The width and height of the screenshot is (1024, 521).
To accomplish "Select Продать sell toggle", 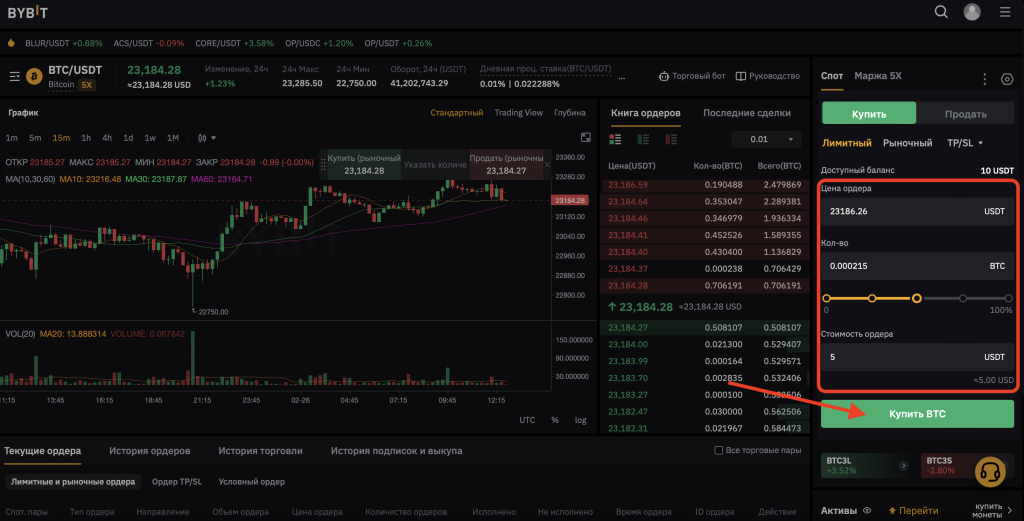I will pyautogui.click(x=965, y=114).
